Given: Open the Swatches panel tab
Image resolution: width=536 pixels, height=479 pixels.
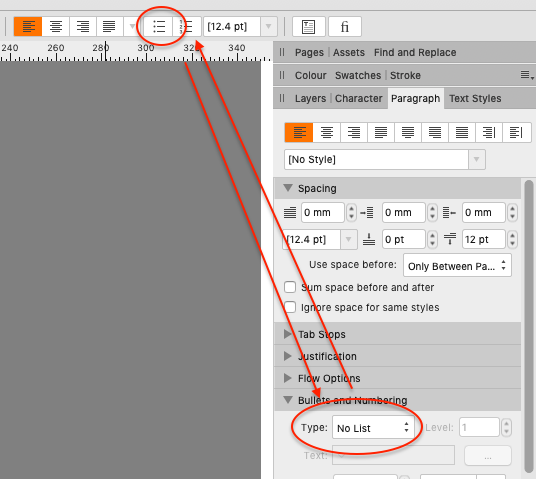Looking at the screenshot, I should click(x=358, y=75).
